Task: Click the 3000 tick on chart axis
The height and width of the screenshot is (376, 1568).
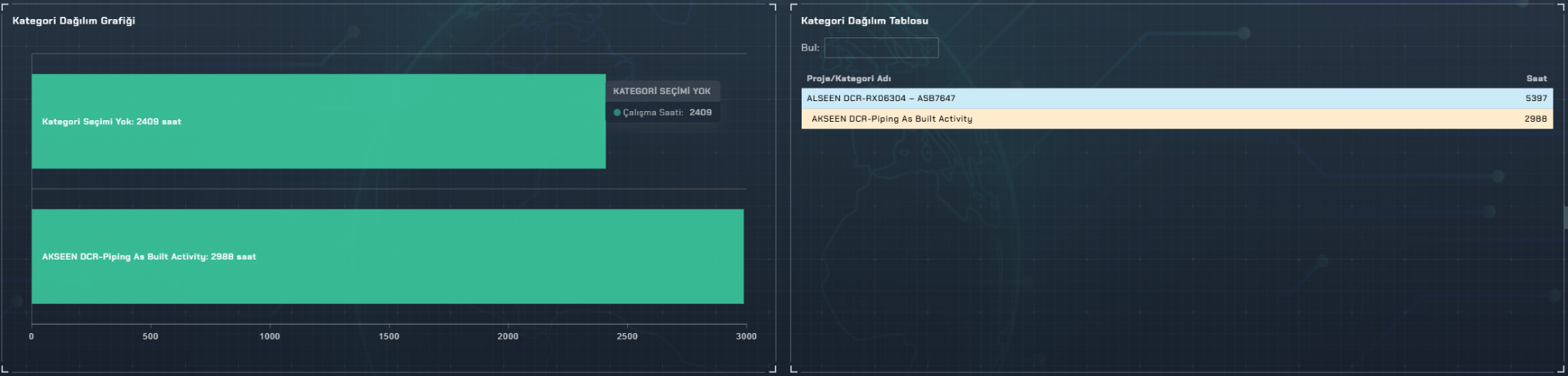Action: (746, 336)
